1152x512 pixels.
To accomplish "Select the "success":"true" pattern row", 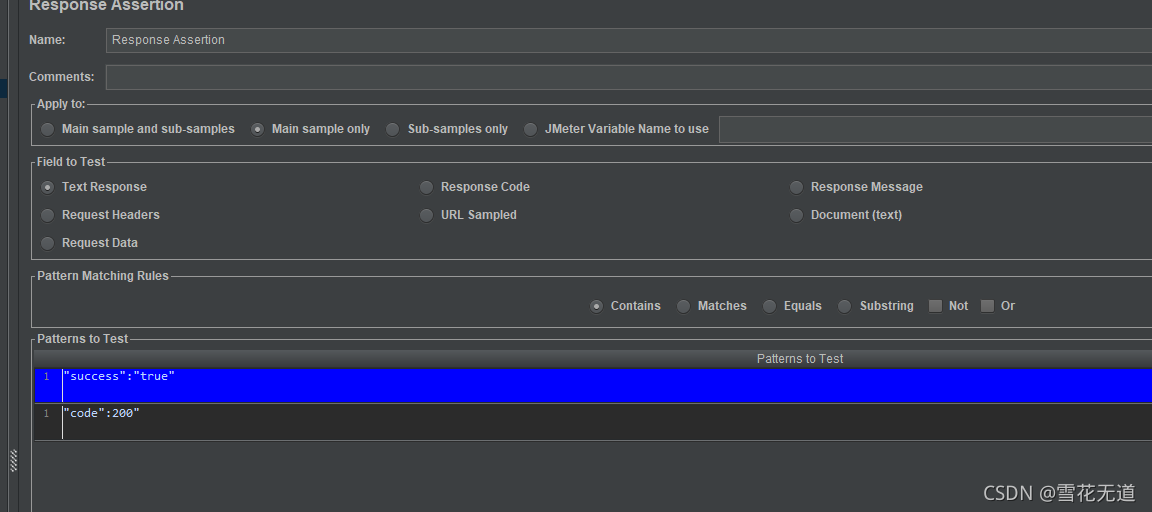I will tap(593, 386).
